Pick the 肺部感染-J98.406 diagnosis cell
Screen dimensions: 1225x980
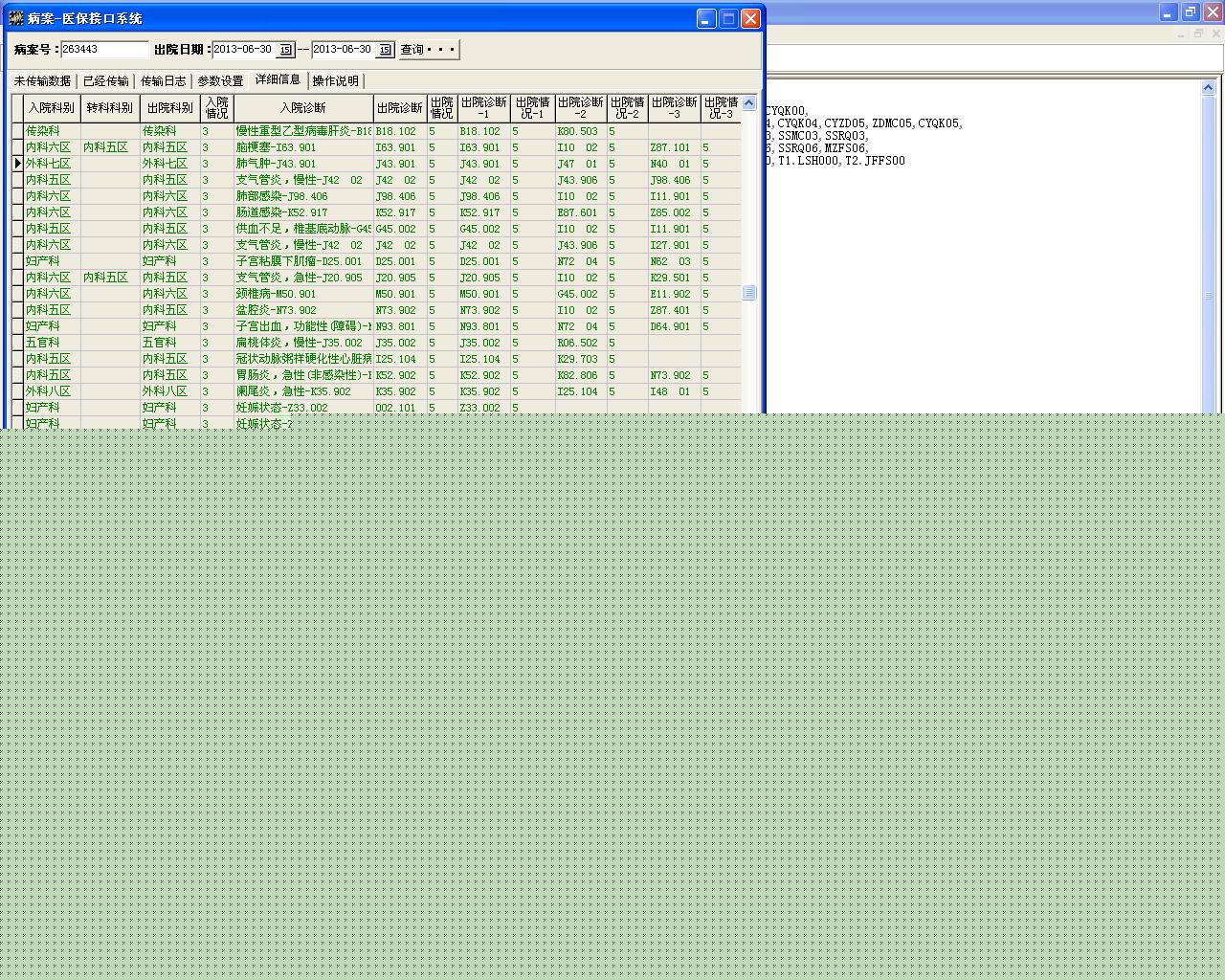pyautogui.click(x=303, y=196)
